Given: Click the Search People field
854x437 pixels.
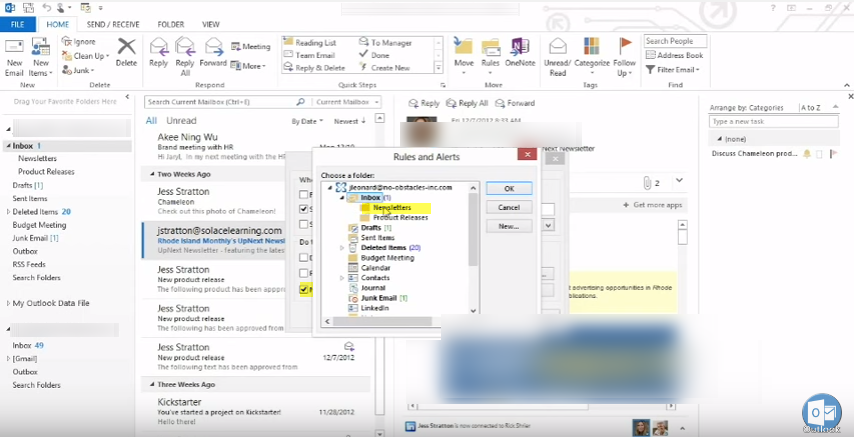Looking at the screenshot, I should [675, 41].
